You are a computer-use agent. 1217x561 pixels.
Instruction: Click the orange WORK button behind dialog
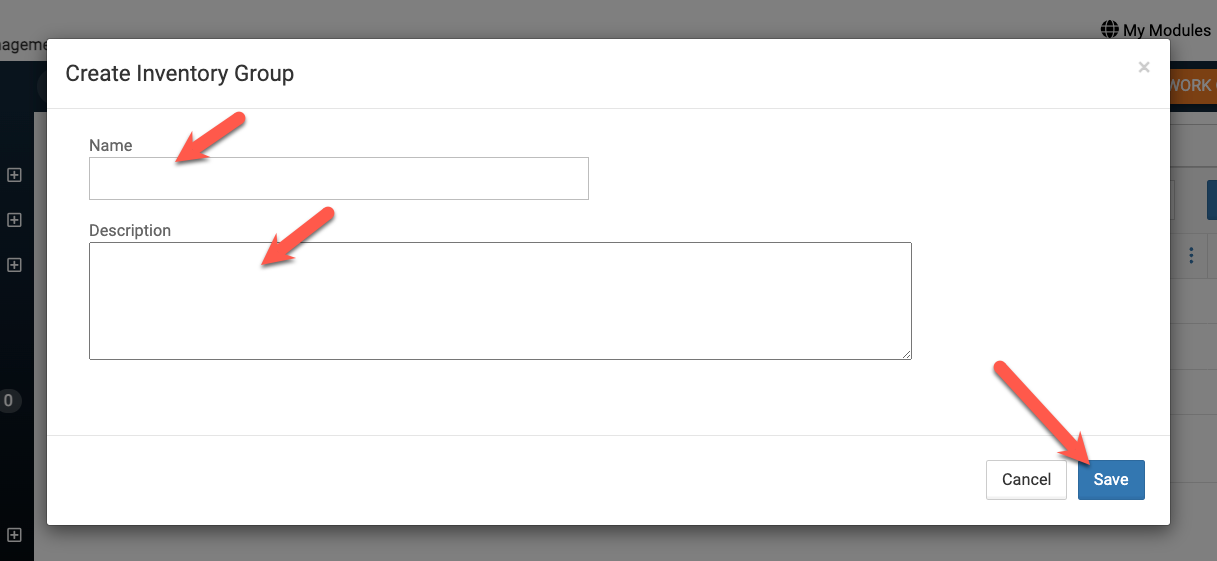click(1193, 85)
